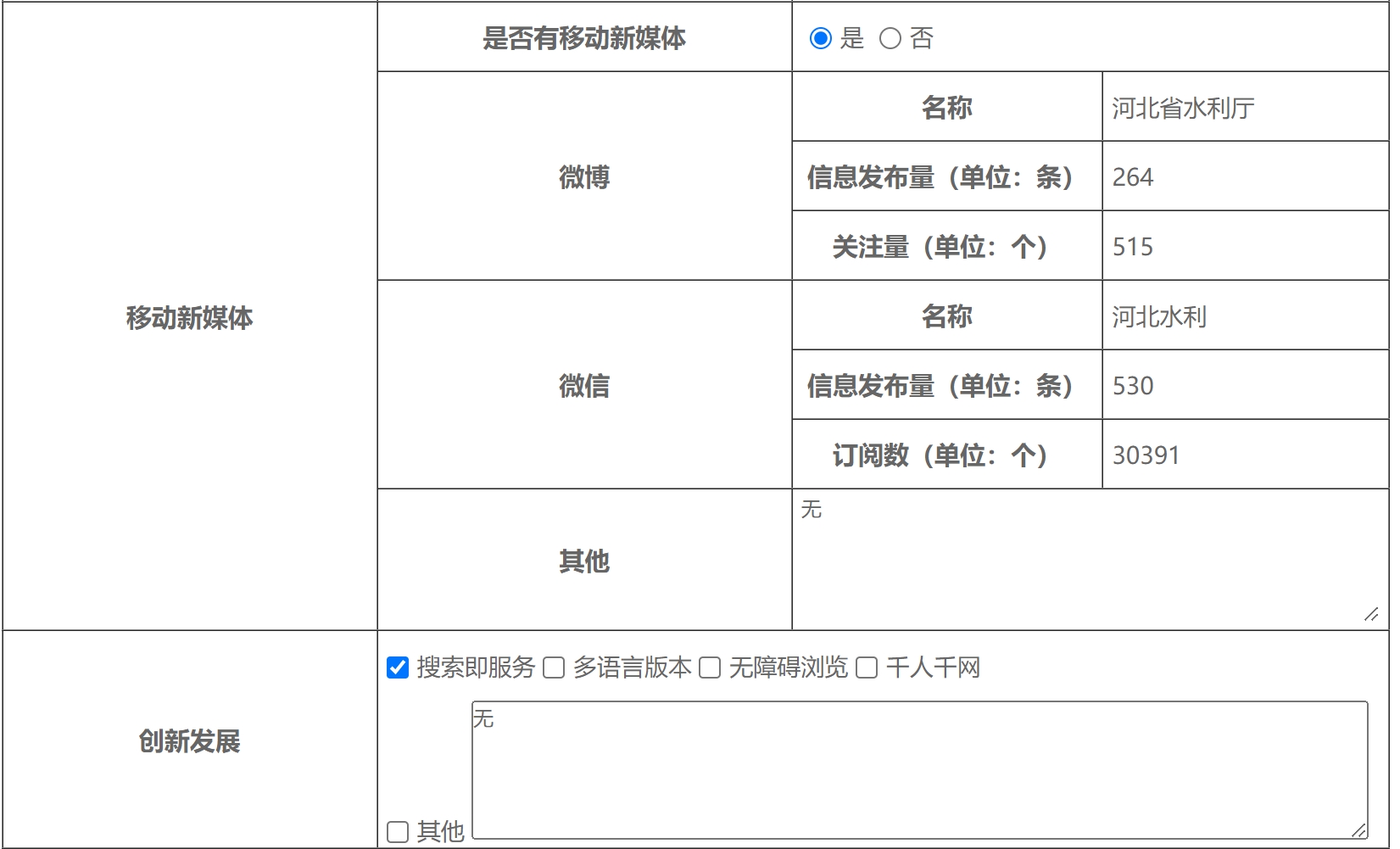Grab resize handle of 创新发展 textarea
The image size is (1400, 849).
(1359, 830)
